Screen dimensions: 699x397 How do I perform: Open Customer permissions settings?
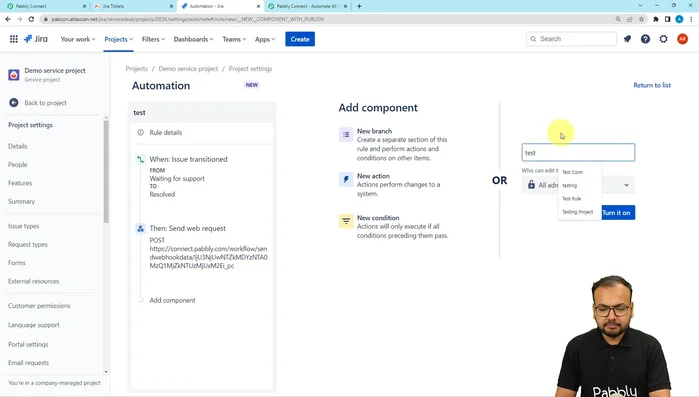[39, 306]
